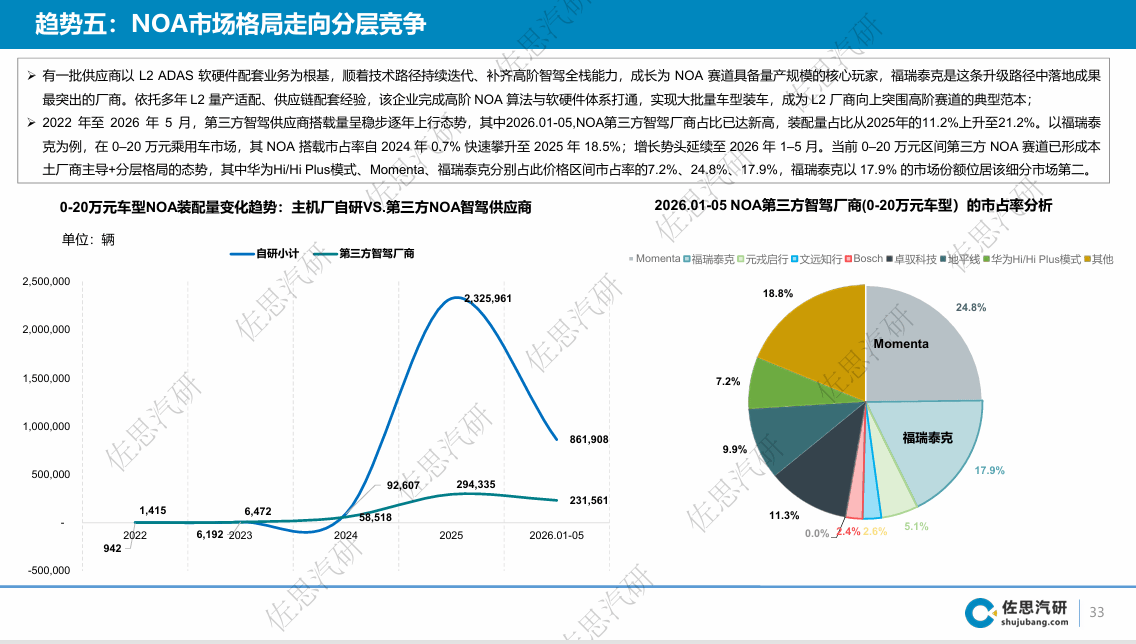
Task: Click the 2,500,000 y-axis label
Action: pyautogui.click(x=46, y=281)
